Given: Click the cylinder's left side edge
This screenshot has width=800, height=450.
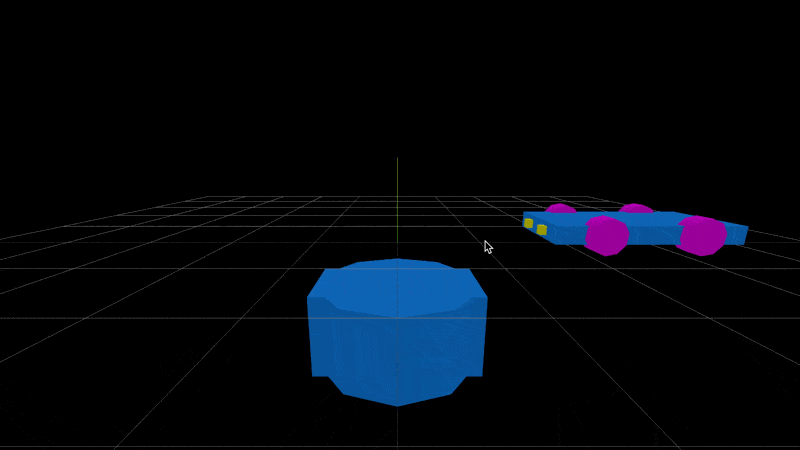Looking at the screenshot, I should [309, 335].
